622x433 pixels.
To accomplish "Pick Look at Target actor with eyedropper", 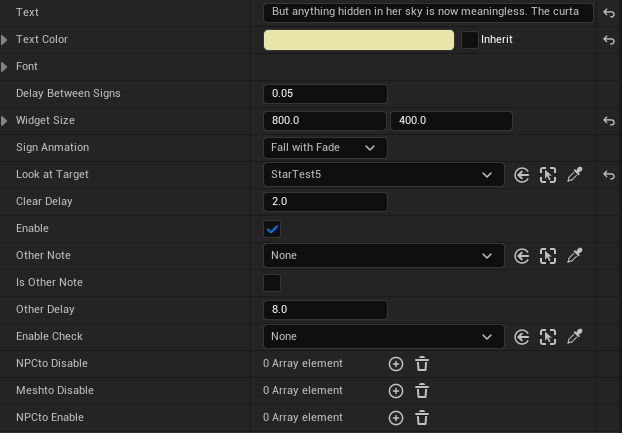I will [574, 175].
